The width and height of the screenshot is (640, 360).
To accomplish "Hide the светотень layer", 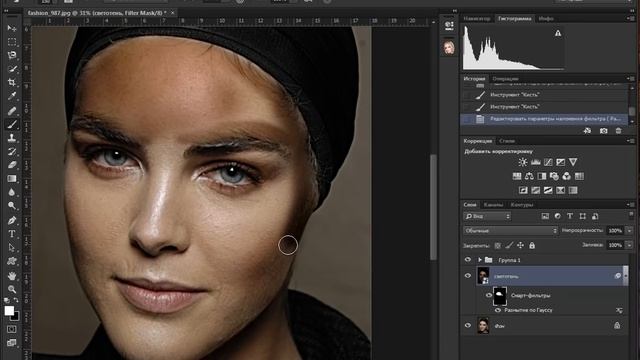I will point(468,276).
